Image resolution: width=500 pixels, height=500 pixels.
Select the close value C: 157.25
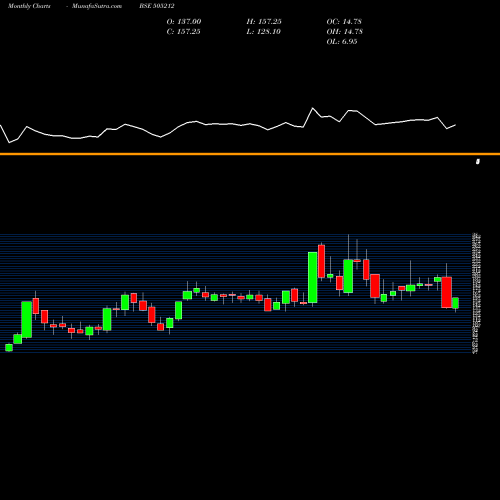(x=183, y=31)
